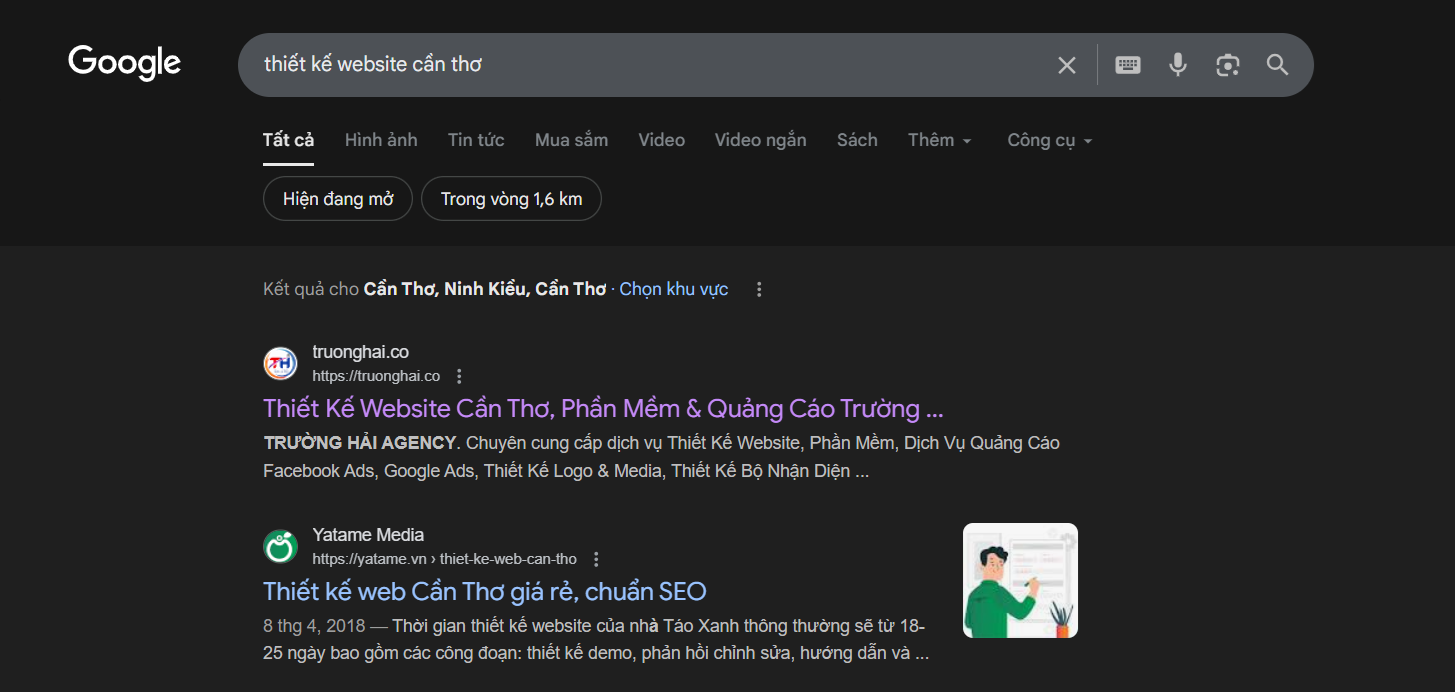Click the Yatame Media site name
Viewport: 1455px width, 692px height.
click(x=368, y=535)
